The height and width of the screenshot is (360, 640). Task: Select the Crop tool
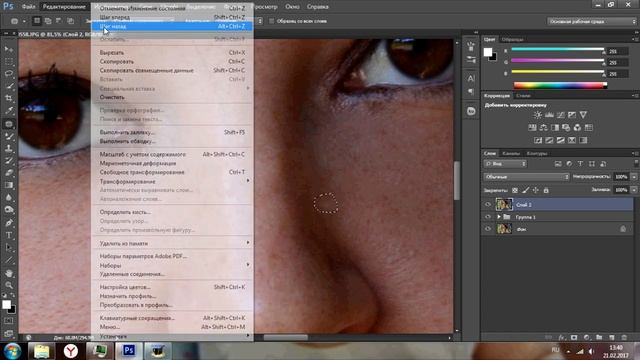9,98
